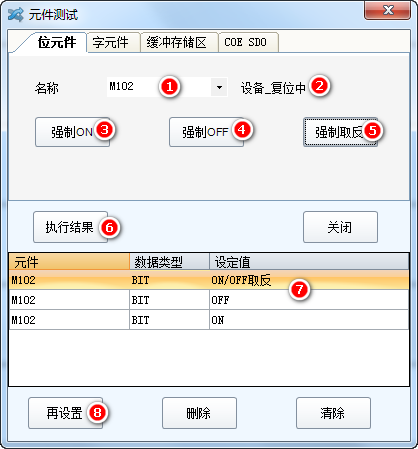This screenshot has width=418, height=449.
Task: Click the 清除 button
Action: [x=333, y=413]
